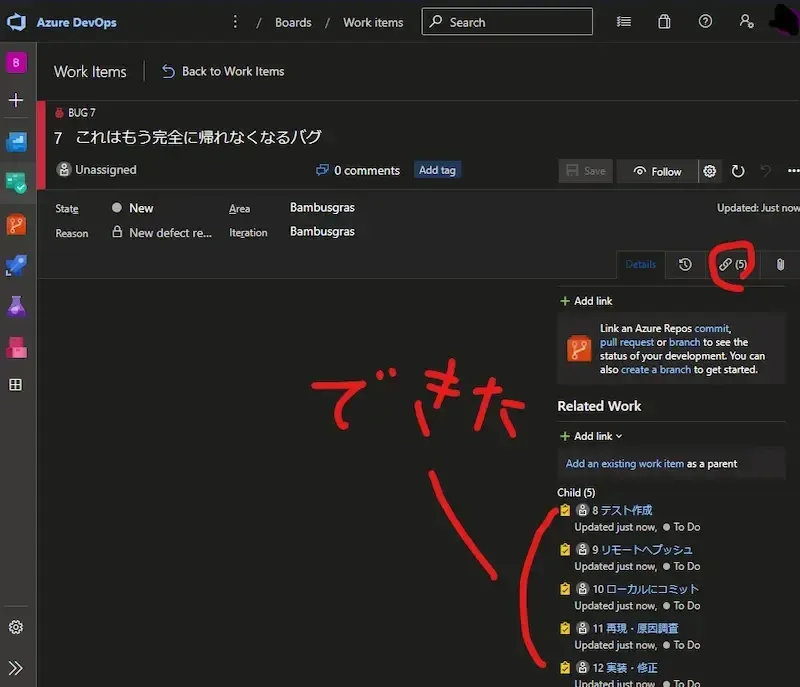
Task: Open work item attachments via paperclip icon
Action: tap(780, 264)
